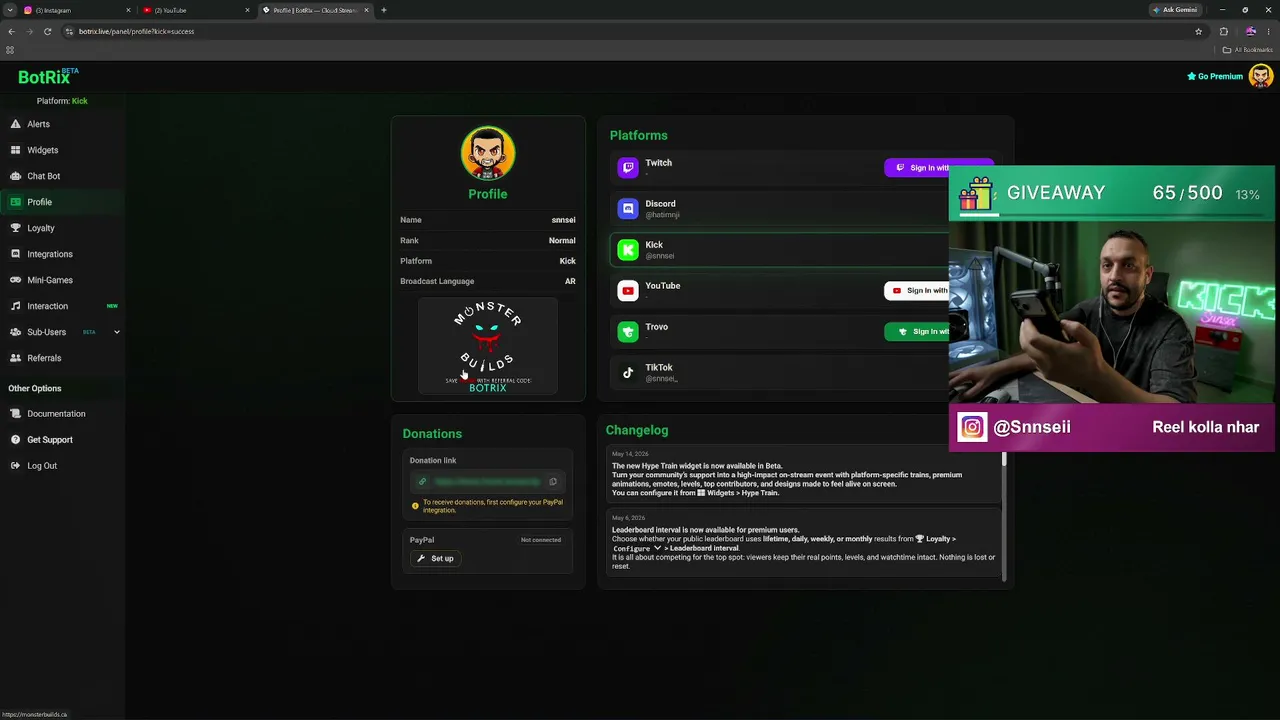Open the Interaction music-note icon
This screenshot has height=720, width=1280.
tap(15, 306)
